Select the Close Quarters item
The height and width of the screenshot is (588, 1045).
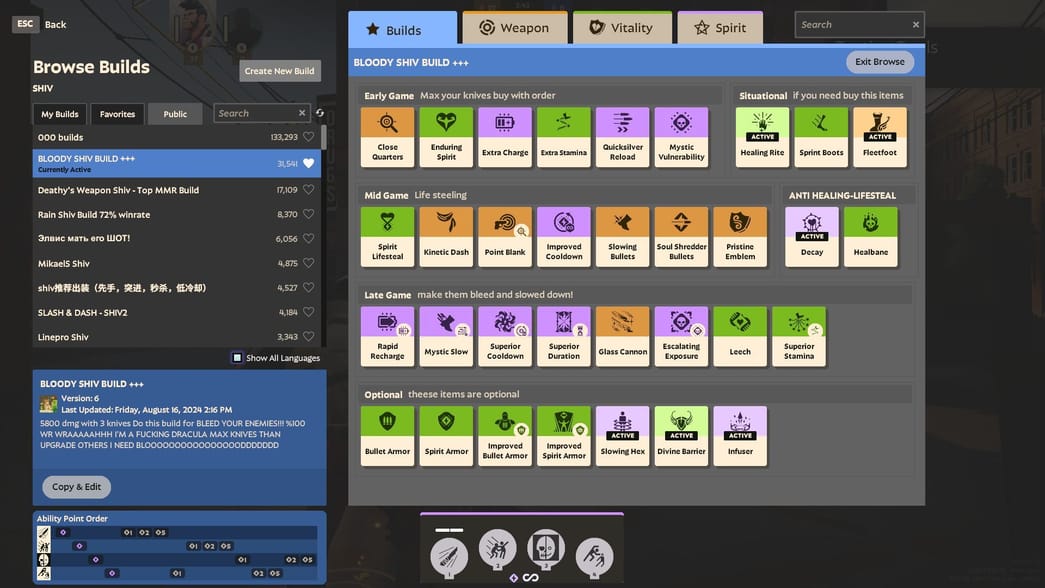(387, 136)
